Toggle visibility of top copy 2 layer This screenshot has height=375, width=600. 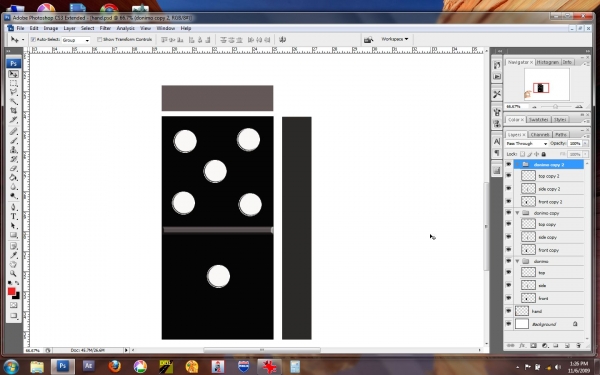[x=508, y=176]
